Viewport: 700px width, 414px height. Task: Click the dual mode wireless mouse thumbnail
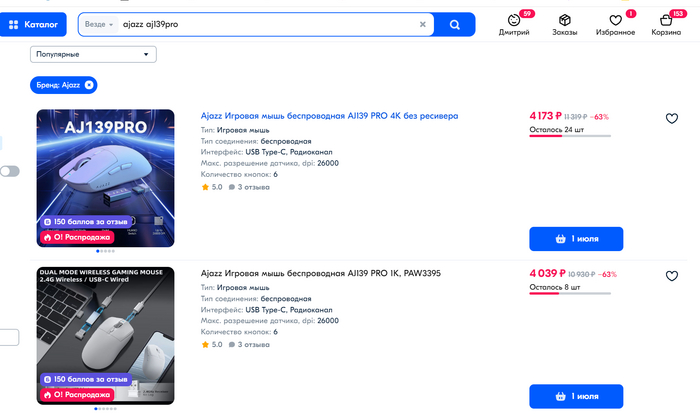106,335
